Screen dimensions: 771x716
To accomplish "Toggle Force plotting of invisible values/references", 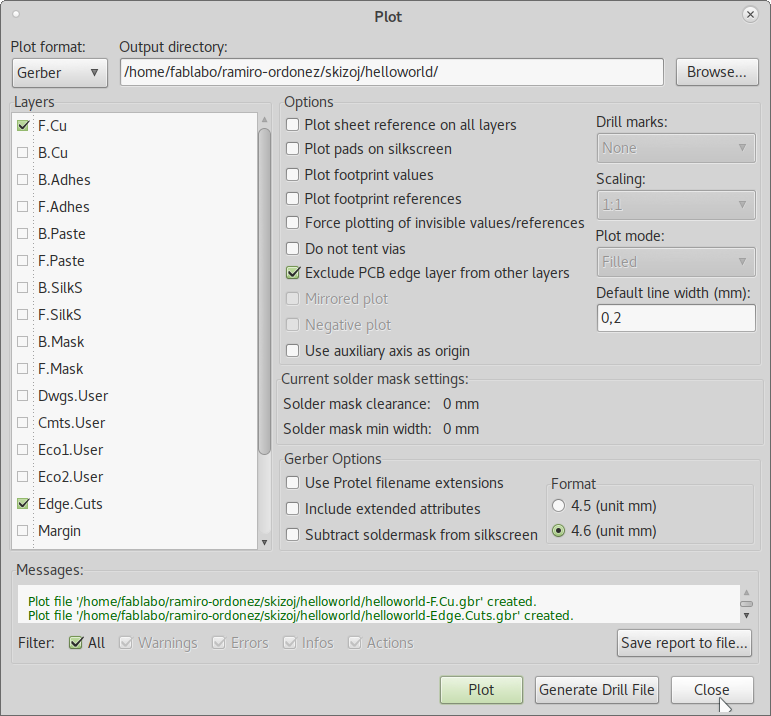I will pyautogui.click(x=293, y=223).
